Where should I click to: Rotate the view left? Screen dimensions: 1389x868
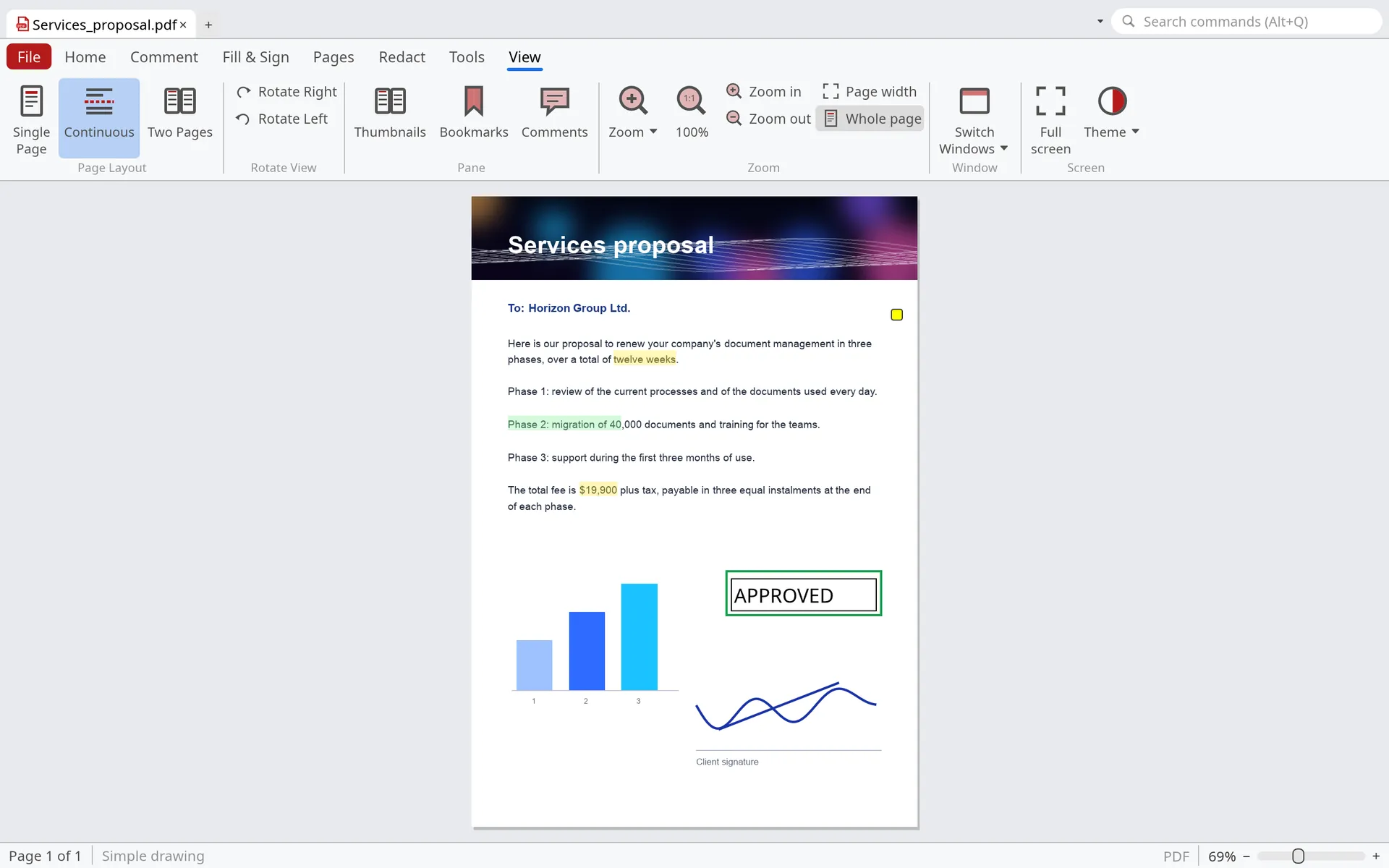pyautogui.click(x=283, y=119)
